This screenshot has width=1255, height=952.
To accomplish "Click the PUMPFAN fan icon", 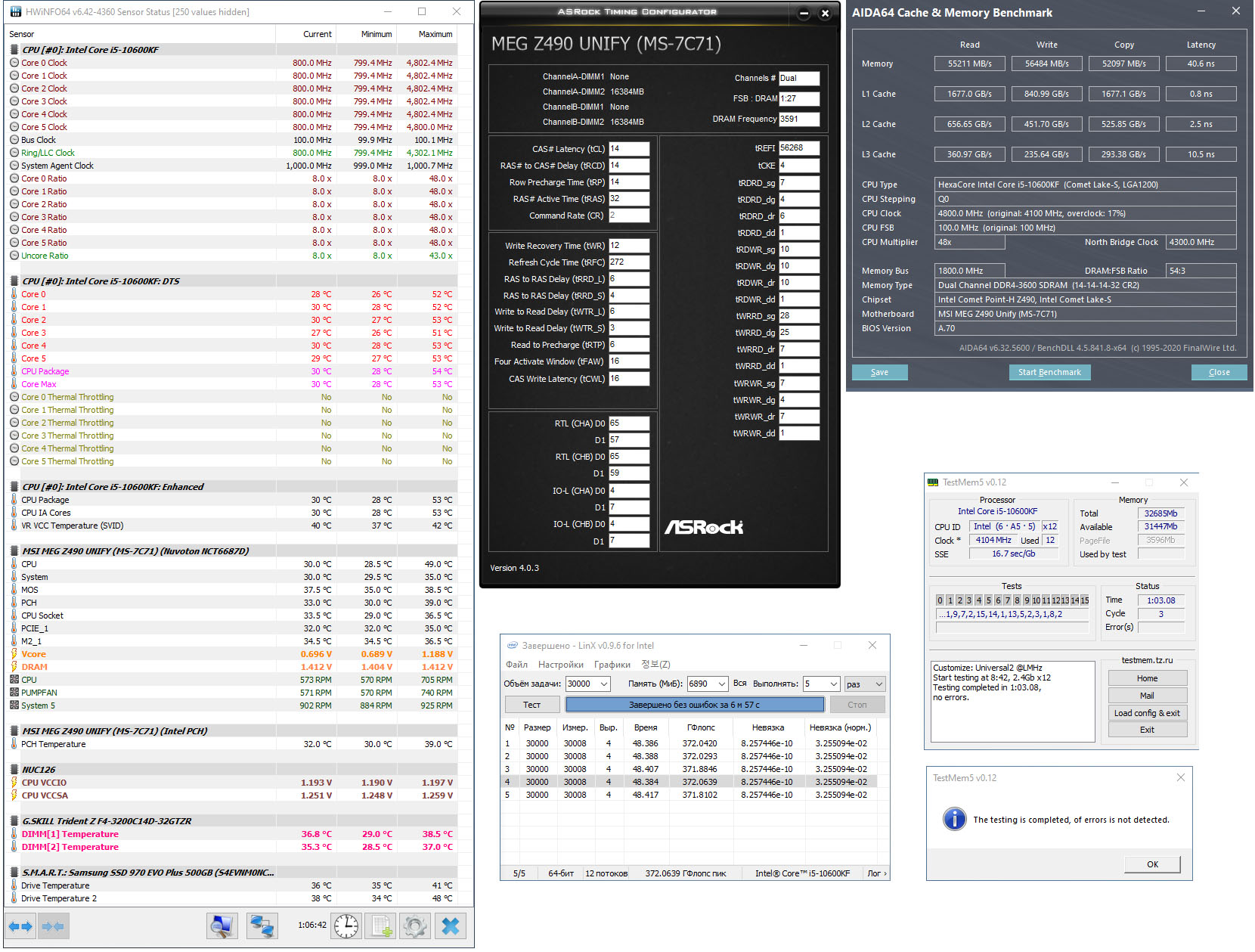I will 14,693.
